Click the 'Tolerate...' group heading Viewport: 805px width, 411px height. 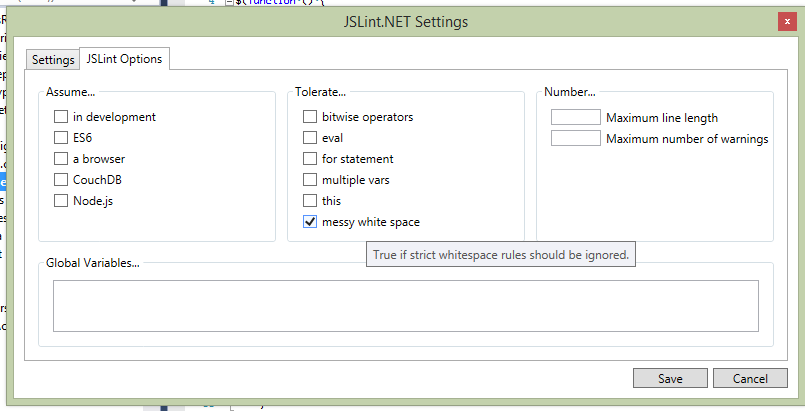(x=320, y=92)
